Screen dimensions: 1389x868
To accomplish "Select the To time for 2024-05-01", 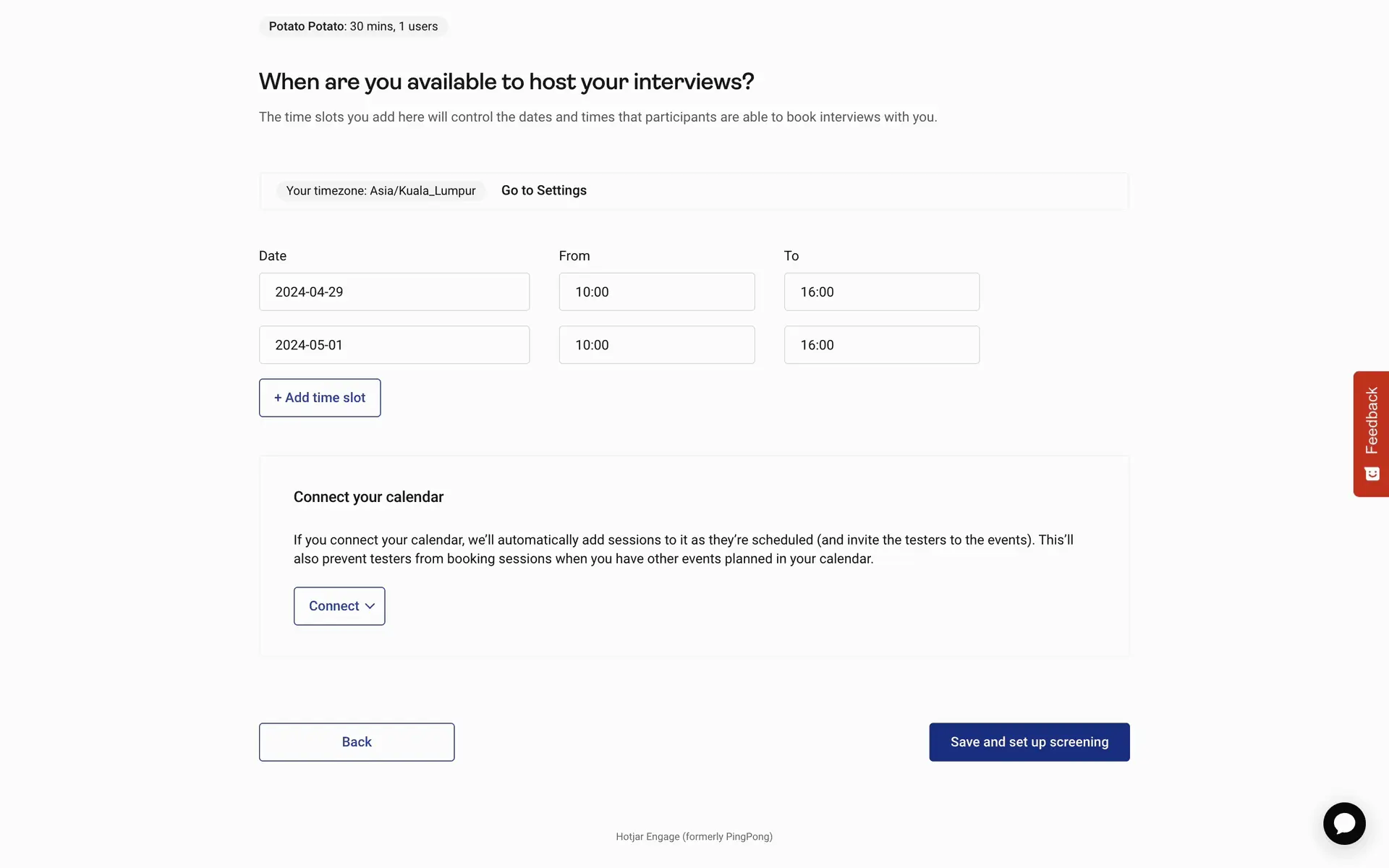I will pos(881,345).
